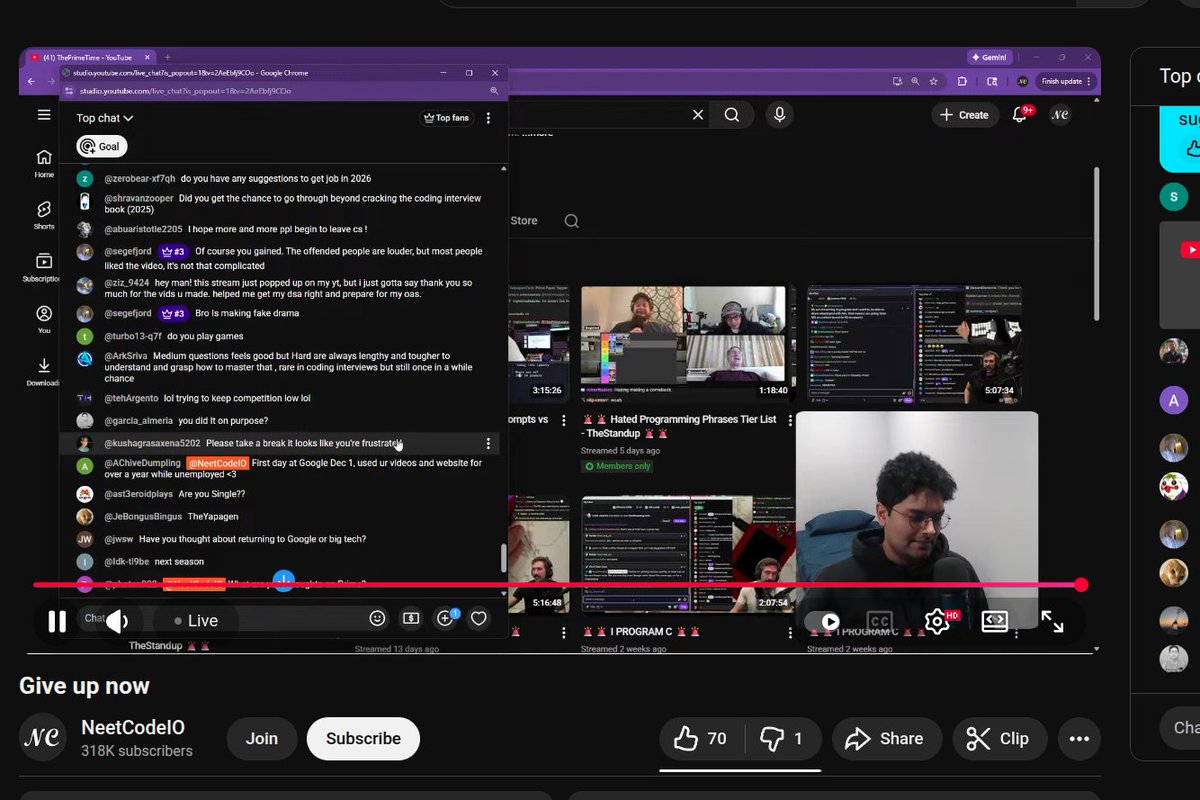Dislike the video with the thumbs-down button
This screenshot has width=1200, height=800.
(782, 738)
